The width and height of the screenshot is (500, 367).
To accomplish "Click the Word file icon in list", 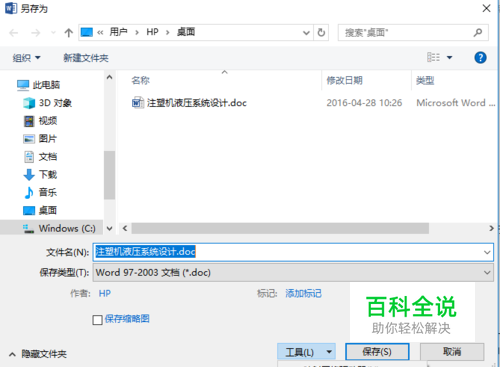I will tap(138, 103).
